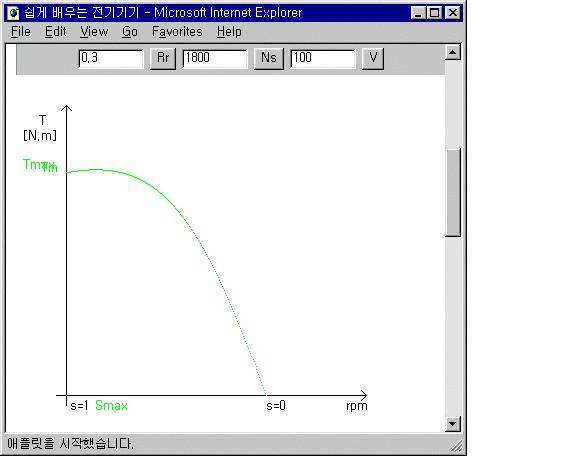Click the Internet Explorer title bar icon
Screen dimensions: 580x456
coord(13,13)
